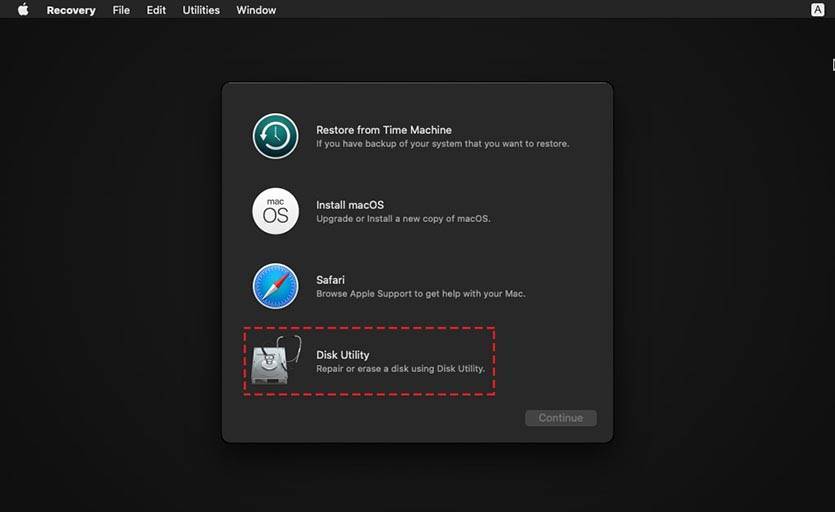Click 'Repair or erase a disk' description text
This screenshot has height=512, width=835.
(400, 369)
